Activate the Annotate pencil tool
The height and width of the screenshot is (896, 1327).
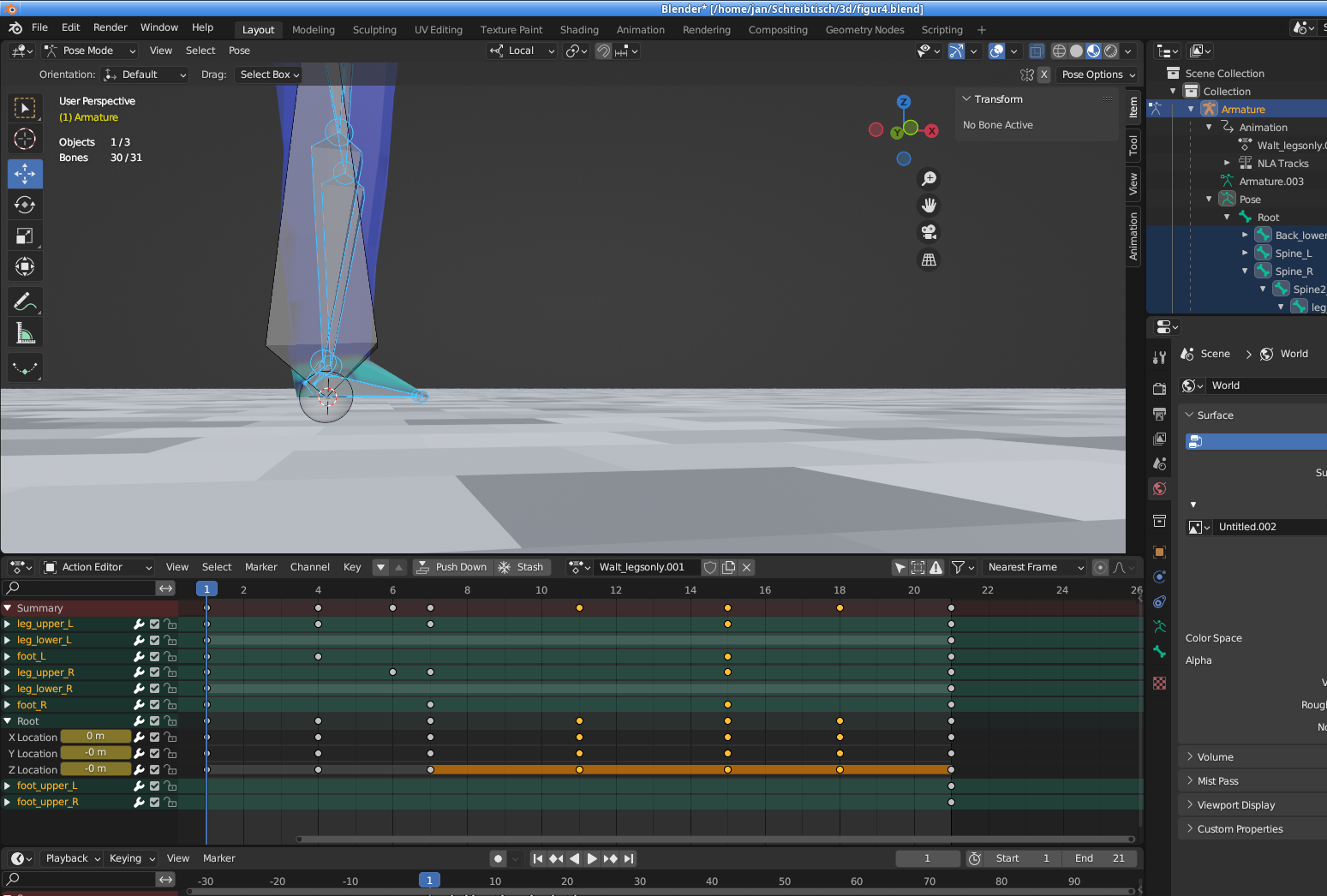[25, 302]
